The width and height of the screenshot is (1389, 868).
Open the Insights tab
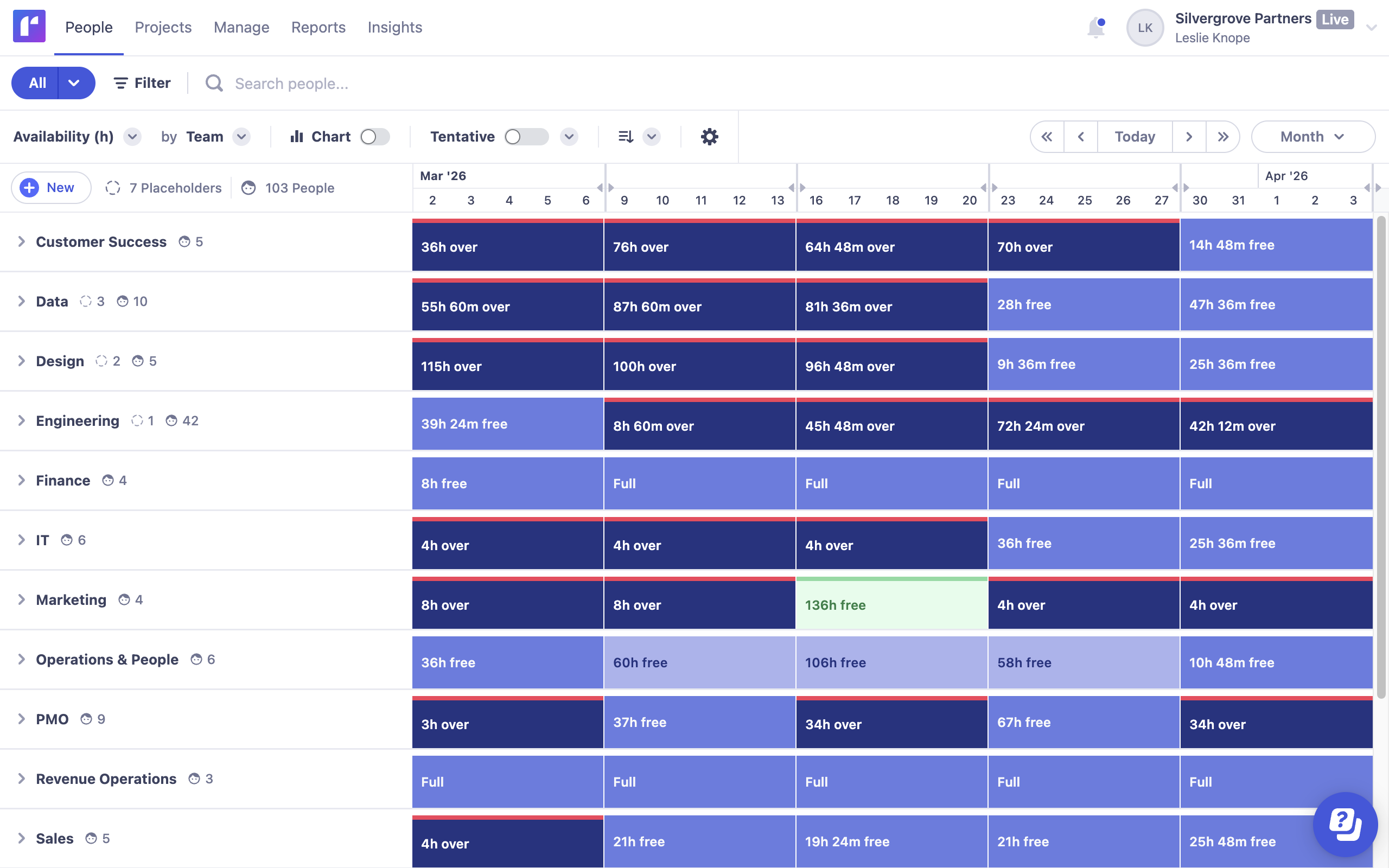pos(394,27)
